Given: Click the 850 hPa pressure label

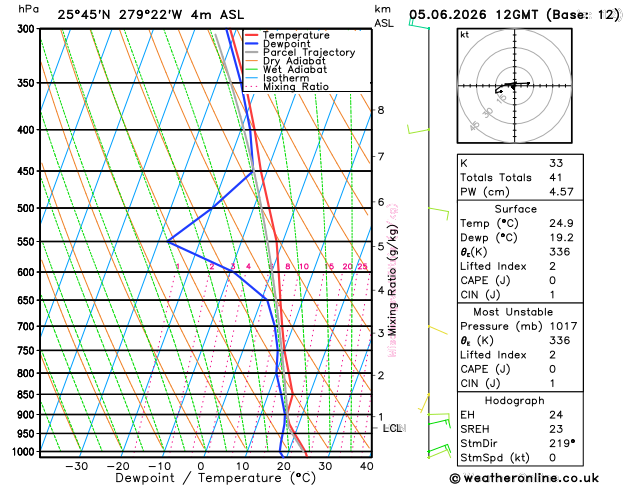Looking at the screenshot, I should [28, 395].
